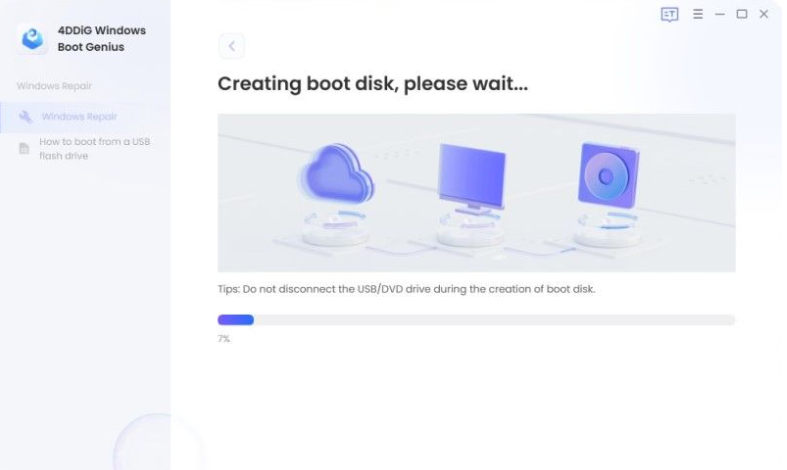The width and height of the screenshot is (787, 470).
Task: Open the hamburger menu icon
Action: coord(698,14)
